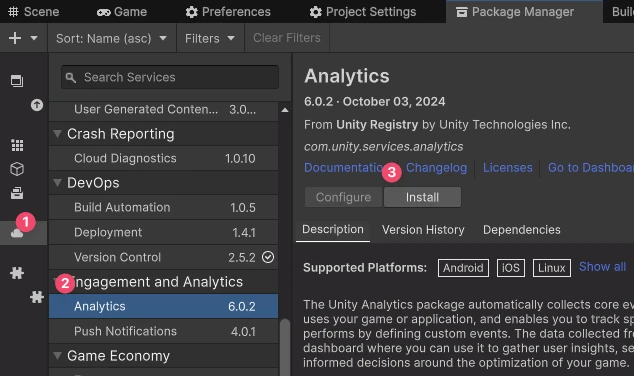The height and width of the screenshot is (376, 634).
Task: Open the Sort: Name (asc) dropdown
Action: click(x=111, y=38)
